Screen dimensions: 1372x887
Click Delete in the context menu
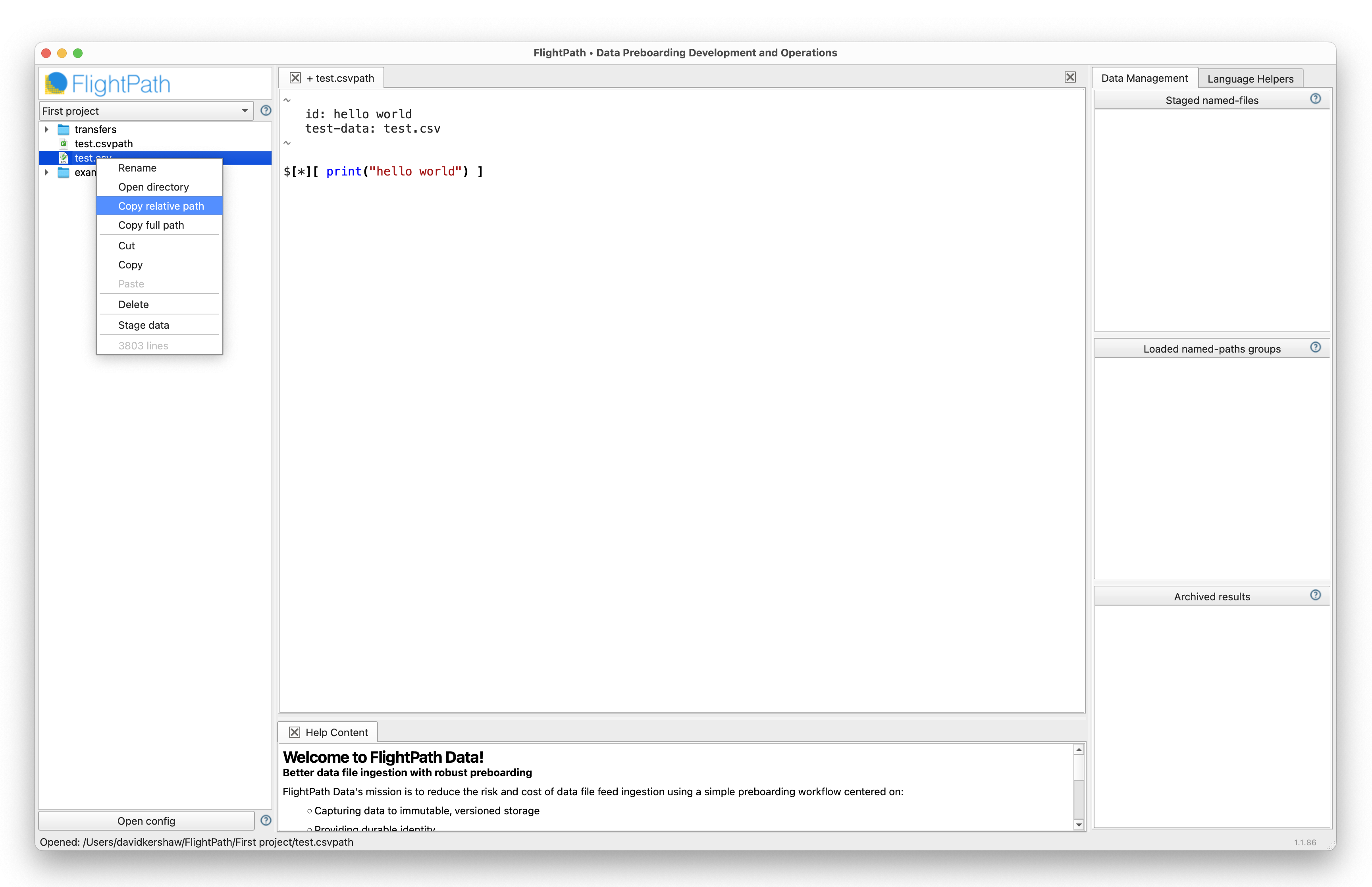[133, 304]
